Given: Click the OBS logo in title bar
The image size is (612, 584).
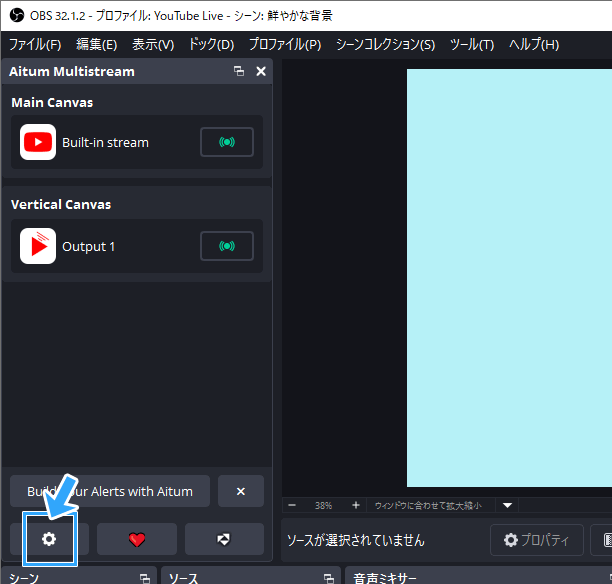Looking at the screenshot, I should click(17, 16).
